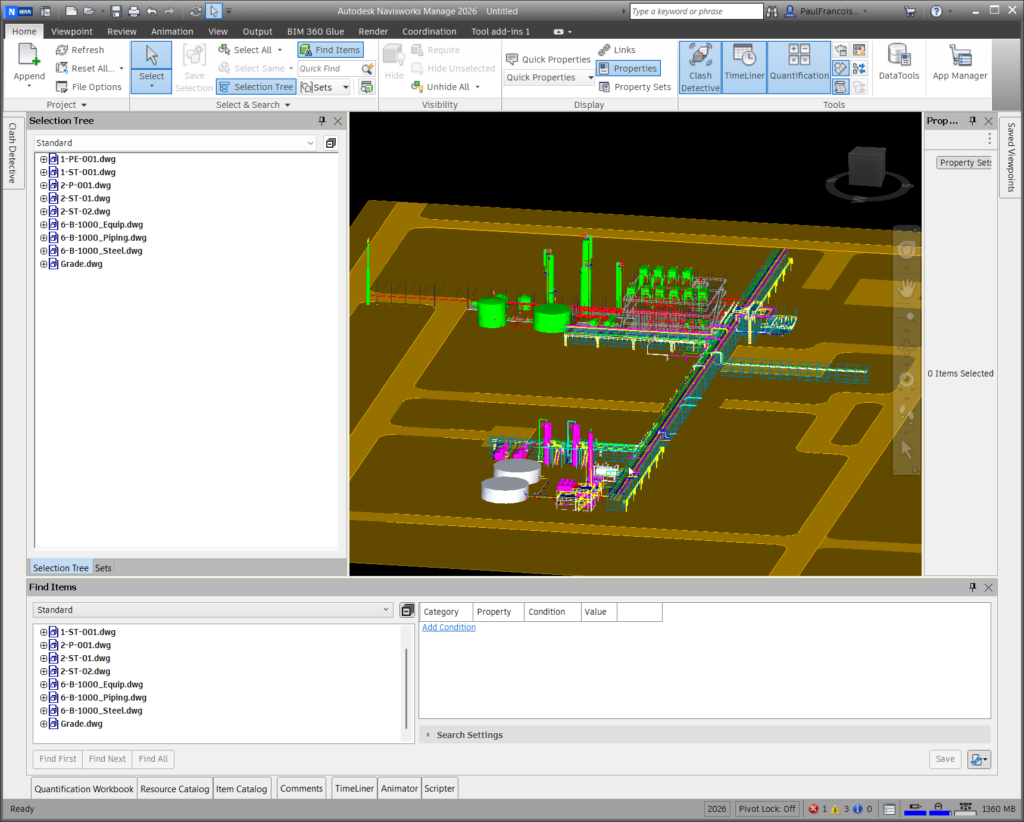
Task: Open the Selection Inspector icon beside Sets
Action: 366,87
